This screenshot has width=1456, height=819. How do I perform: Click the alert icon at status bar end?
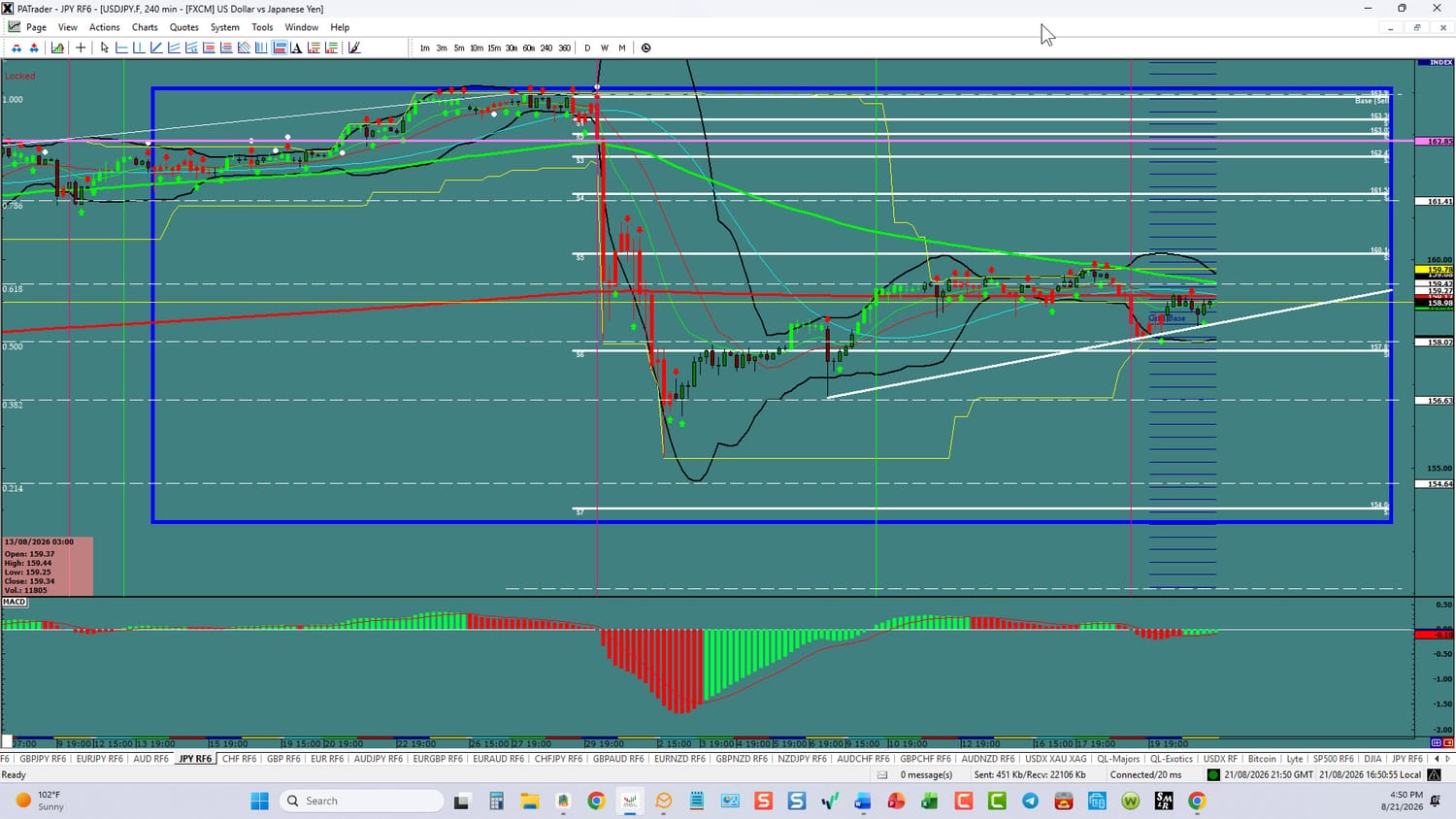coord(1434,774)
